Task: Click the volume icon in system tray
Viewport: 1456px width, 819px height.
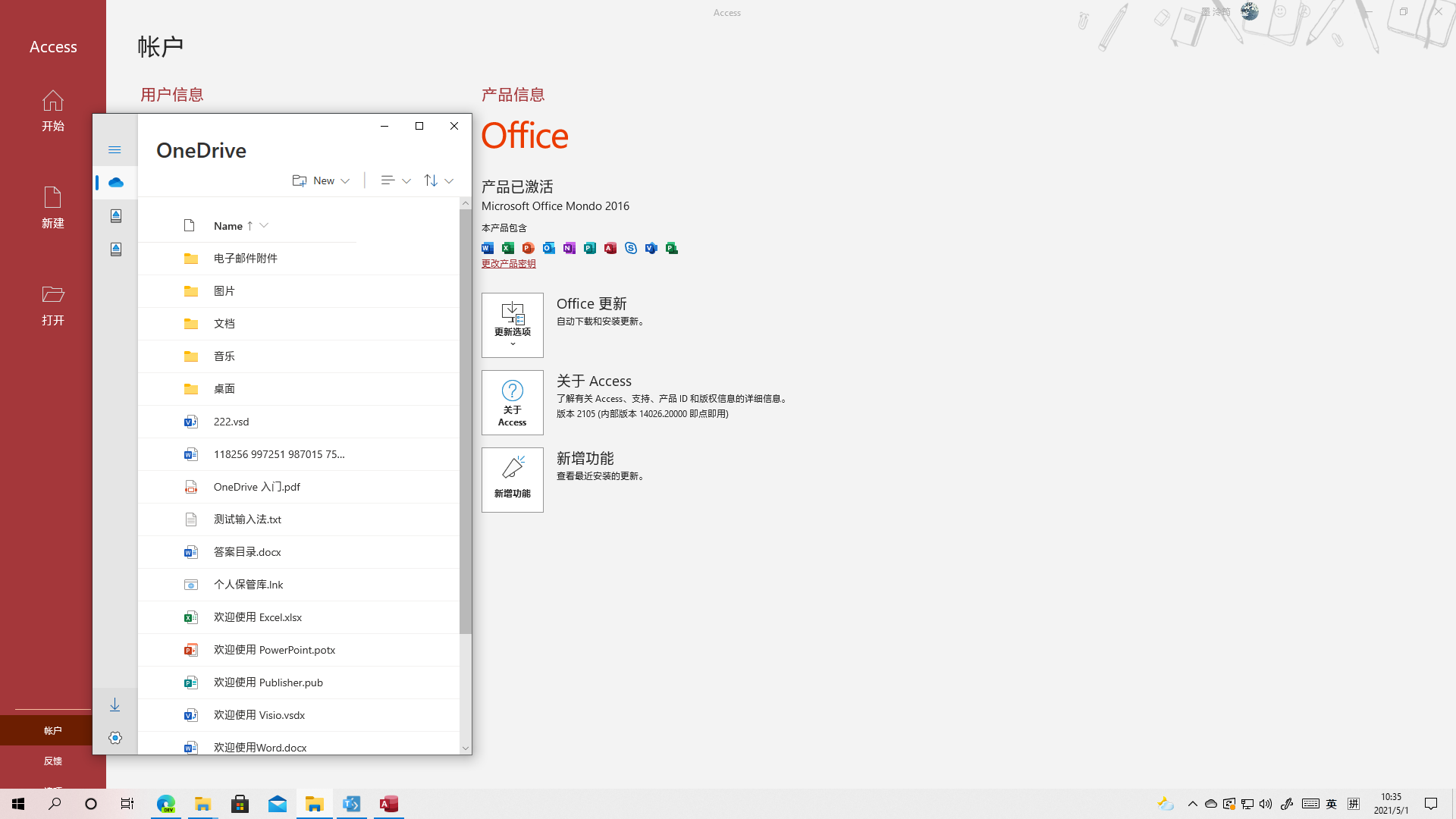Action: [1266, 804]
